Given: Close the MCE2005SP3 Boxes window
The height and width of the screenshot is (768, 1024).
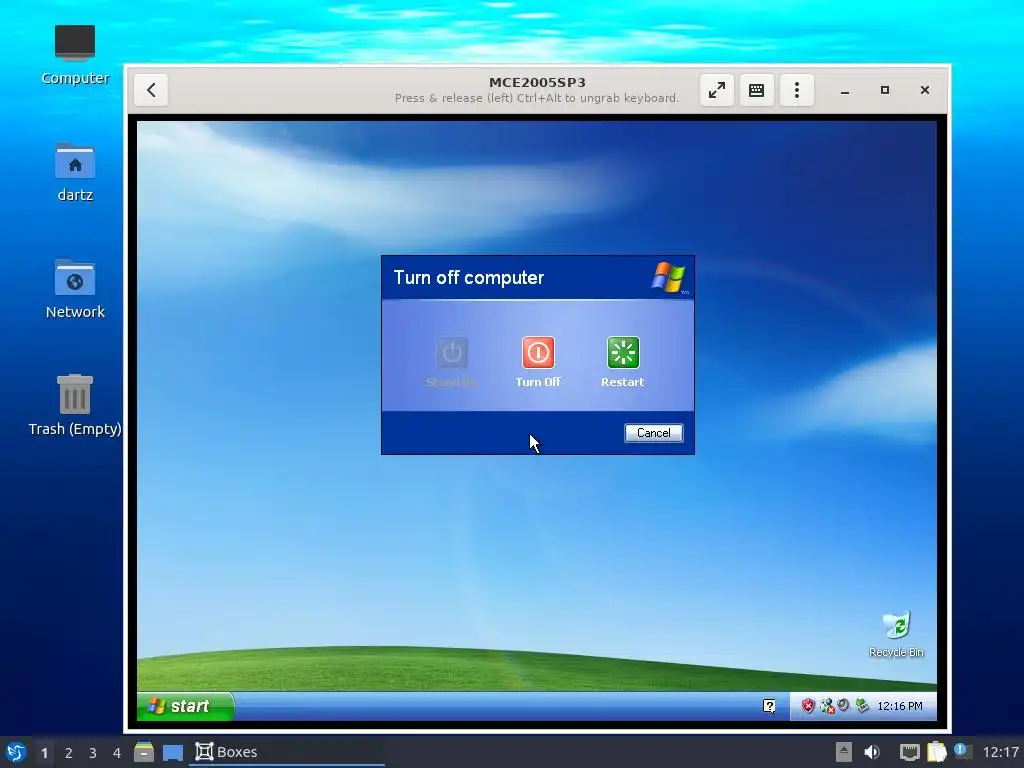Looking at the screenshot, I should [x=925, y=90].
